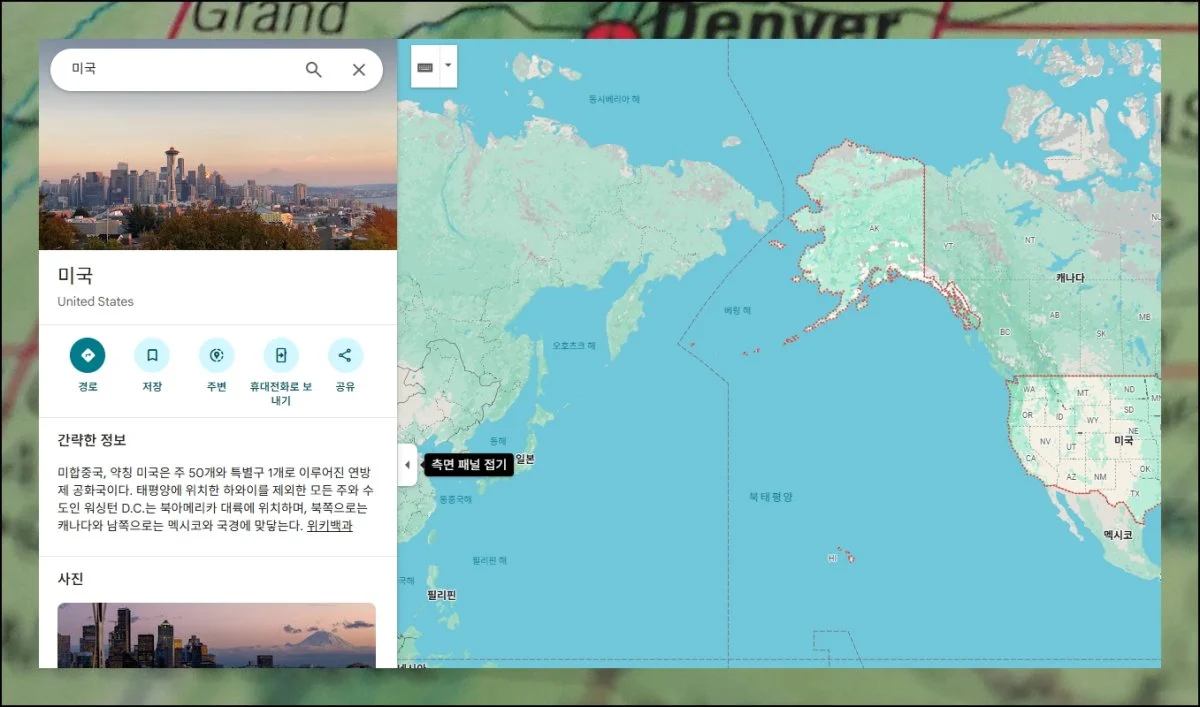Open the keyboard layout dropdown arrow
The height and width of the screenshot is (707, 1200).
(450, 67)
